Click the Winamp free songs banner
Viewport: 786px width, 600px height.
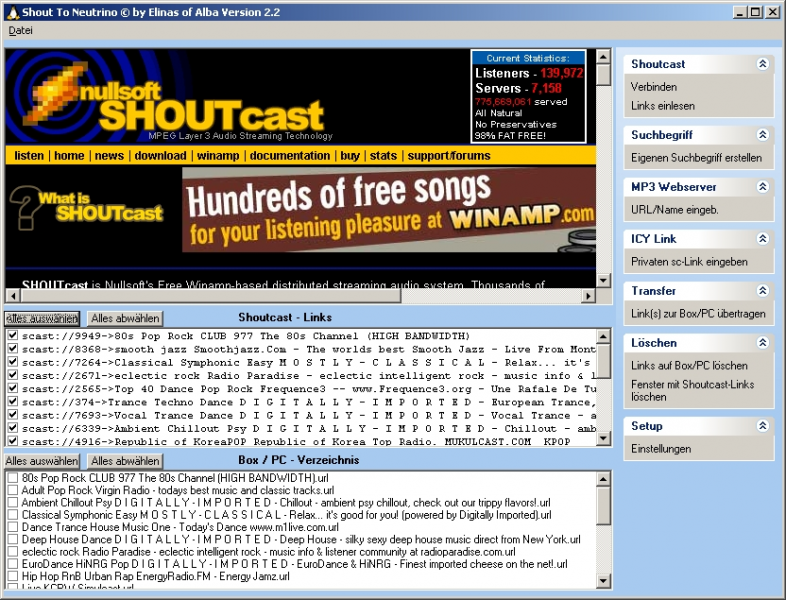tap(389, 209)
